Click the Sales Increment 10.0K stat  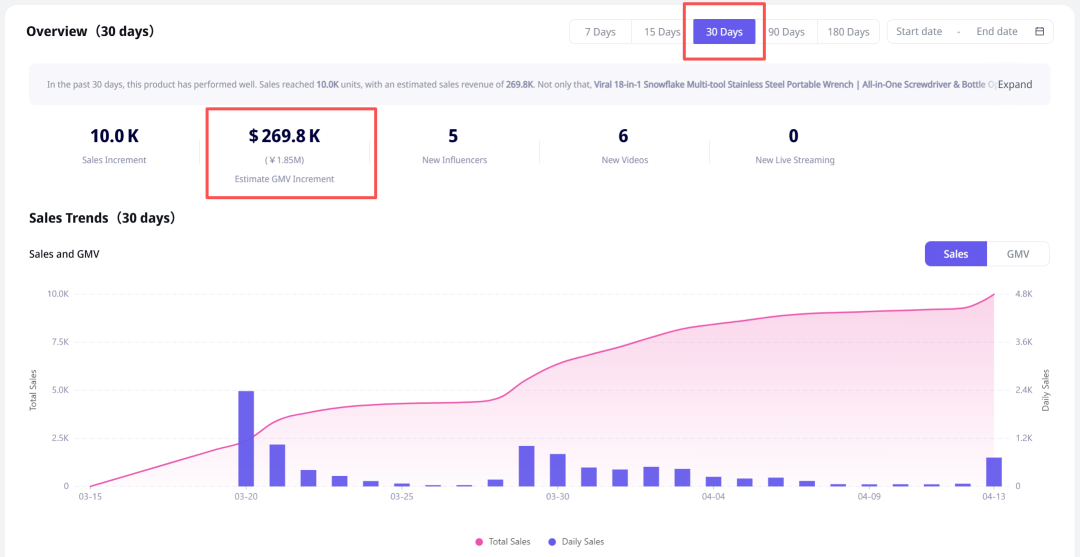(x=114, y=145)
